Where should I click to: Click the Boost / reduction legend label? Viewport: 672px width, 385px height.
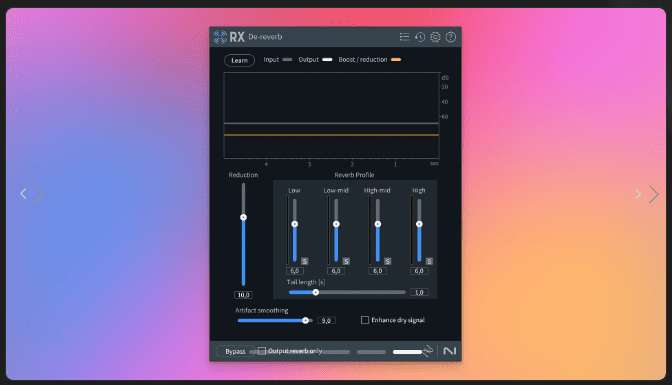pyautogui.click(x=363, y=60)
